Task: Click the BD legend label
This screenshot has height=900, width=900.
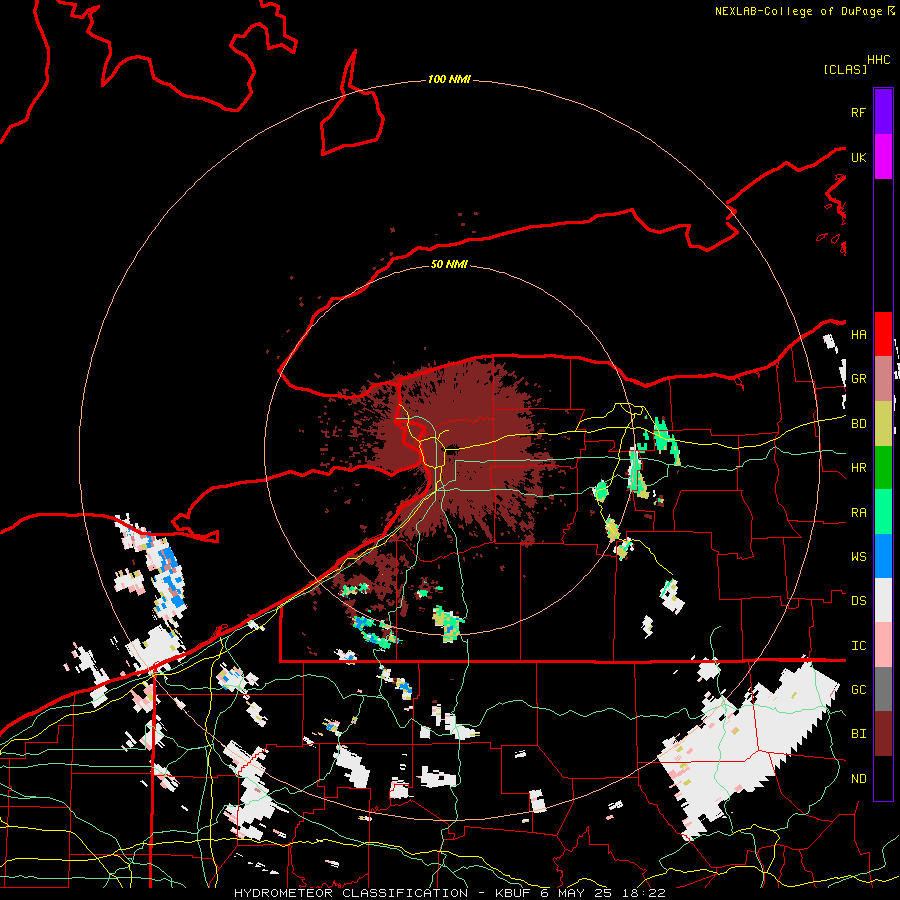Action: (x=858, y=424)
